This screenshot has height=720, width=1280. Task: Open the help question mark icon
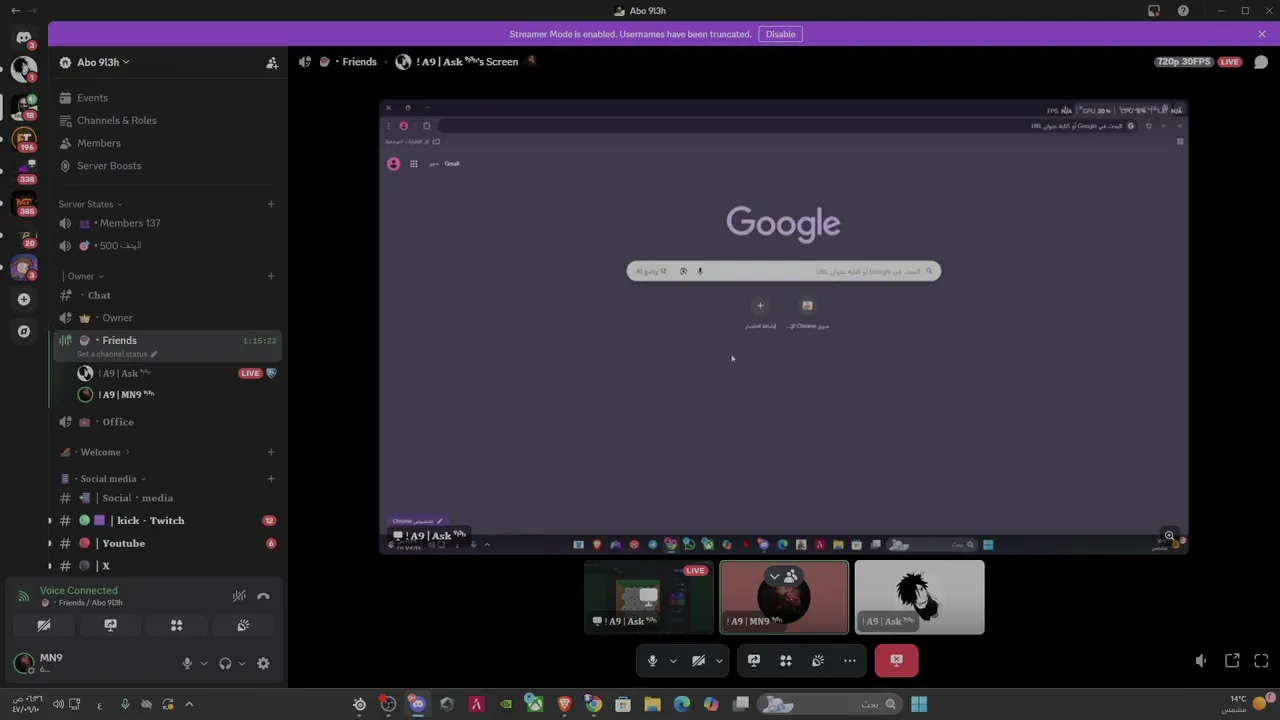tap(1183, 11)
